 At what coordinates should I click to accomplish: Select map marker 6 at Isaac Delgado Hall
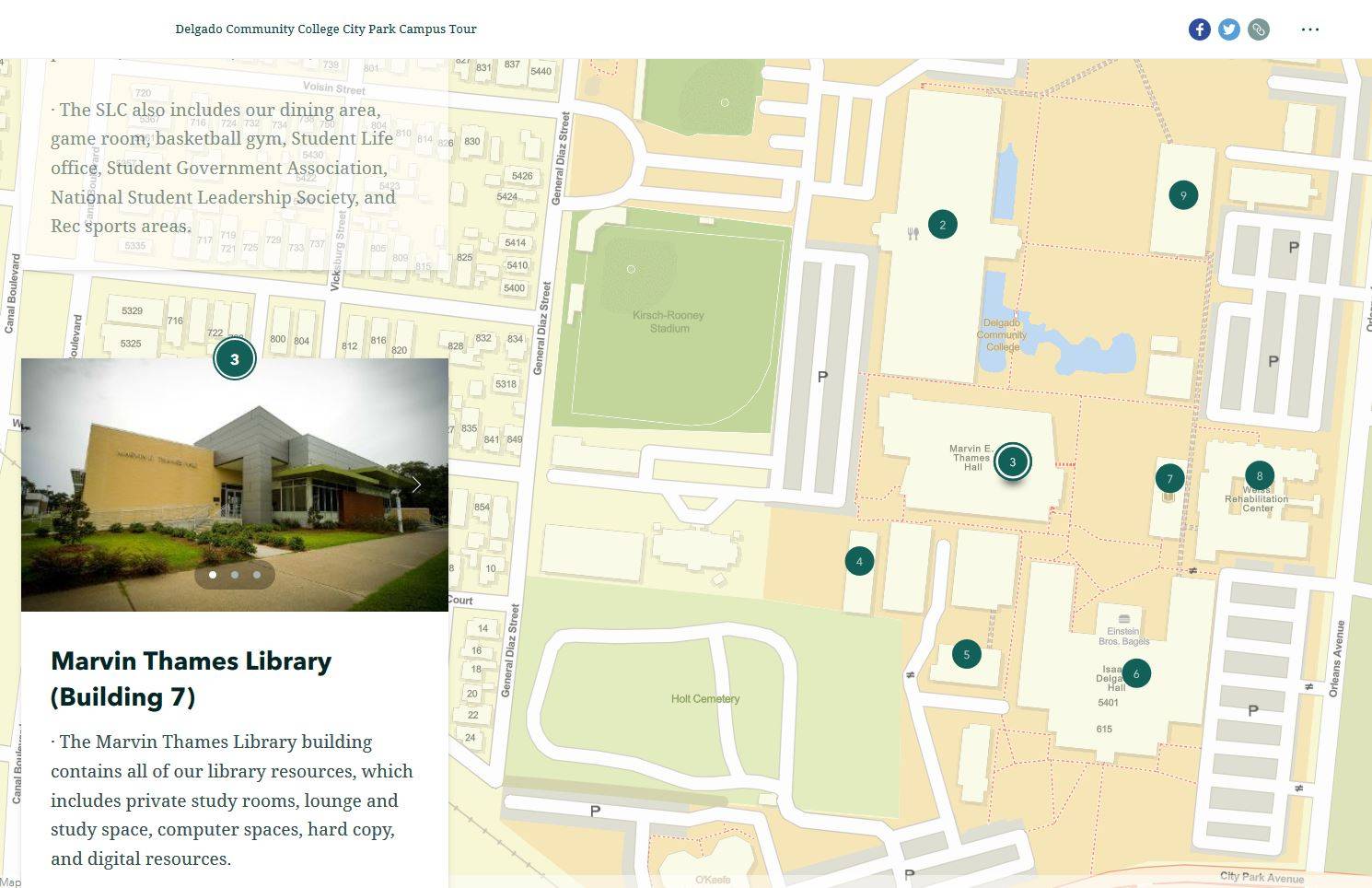(x=1135, y=673)
